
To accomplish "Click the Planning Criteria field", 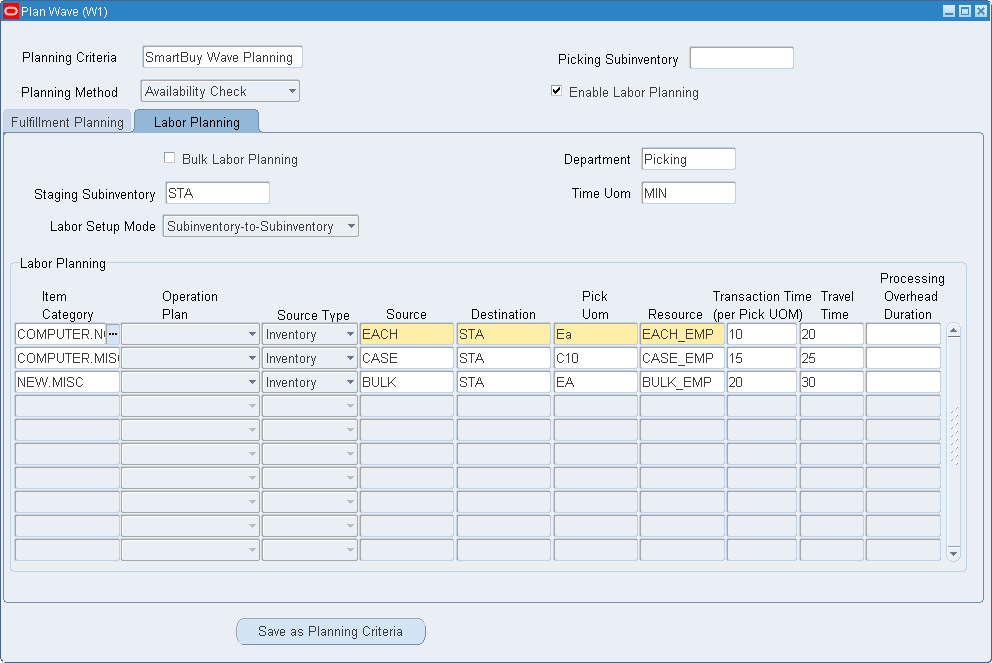I will [x=222, y=57].
